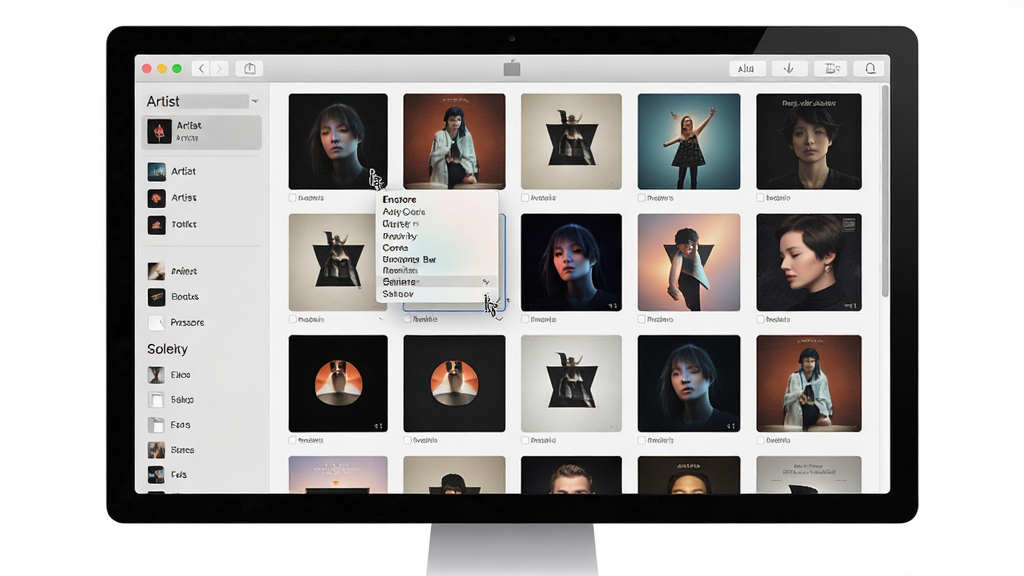
Task: Open the teal dancing girl album cover
Action: point(689,142)
